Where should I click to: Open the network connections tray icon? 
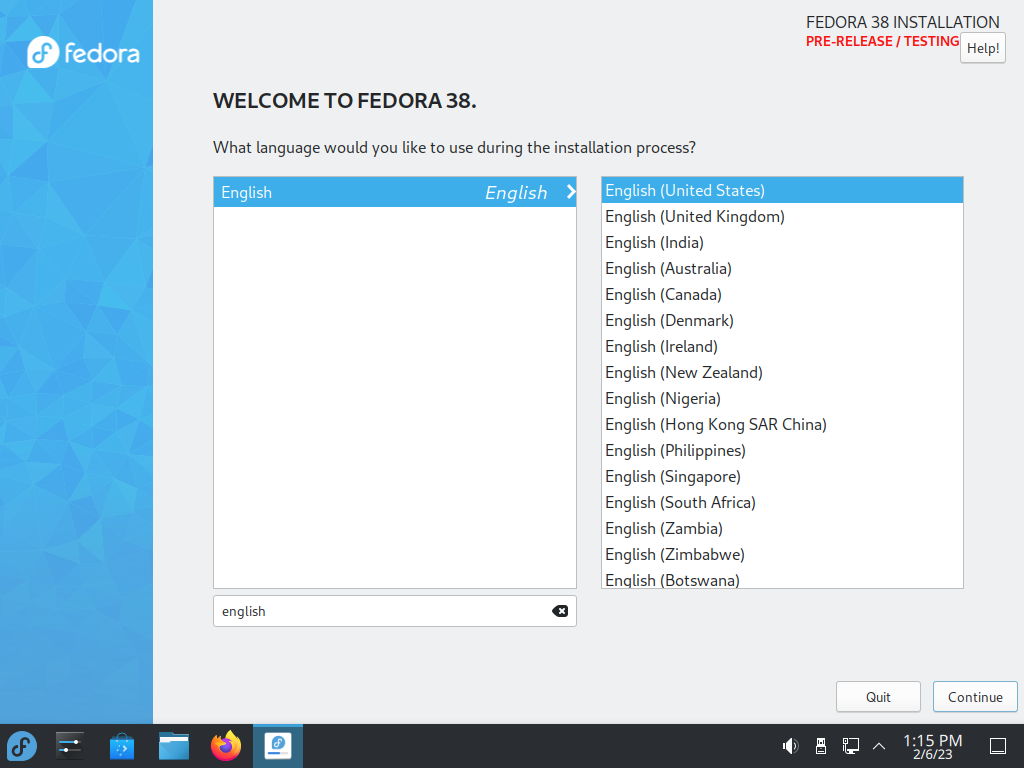tap(850, 746)
